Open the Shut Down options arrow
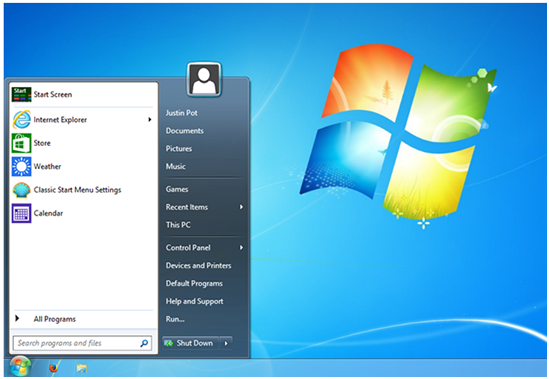This screenshot has height=379, width=549. (226, 343)
